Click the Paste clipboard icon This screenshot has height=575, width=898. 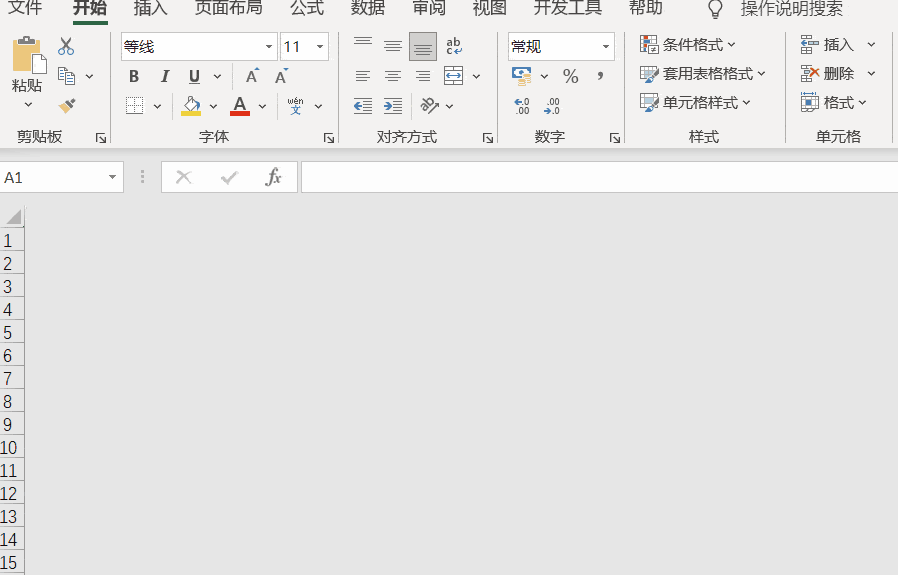(29, 55)
